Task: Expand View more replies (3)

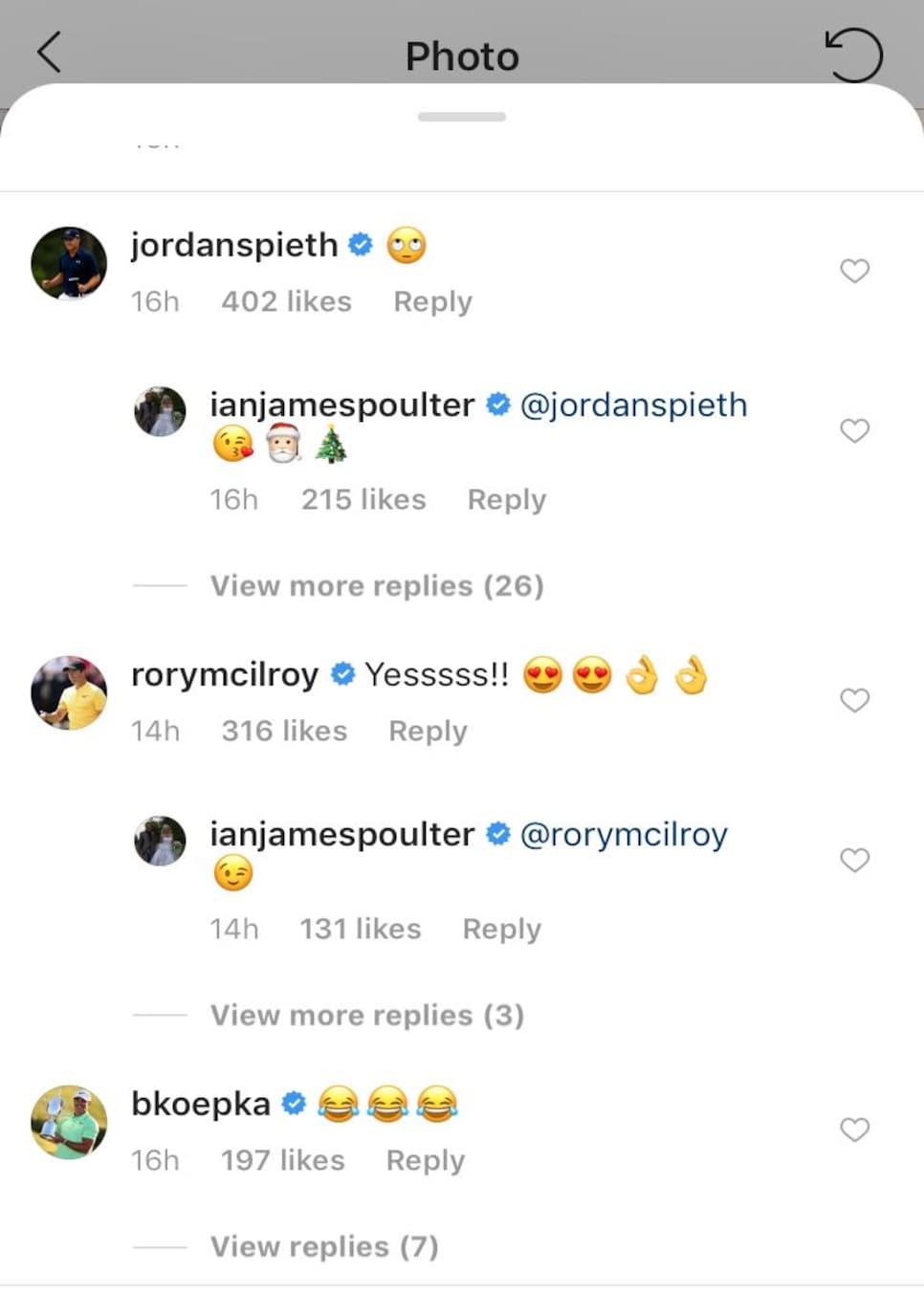Action: pos(367,1015)
